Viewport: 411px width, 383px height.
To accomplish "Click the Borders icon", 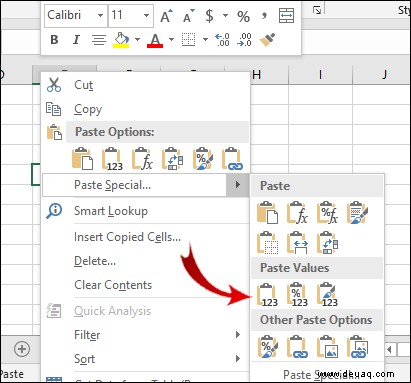I will (x=188, y=40).
